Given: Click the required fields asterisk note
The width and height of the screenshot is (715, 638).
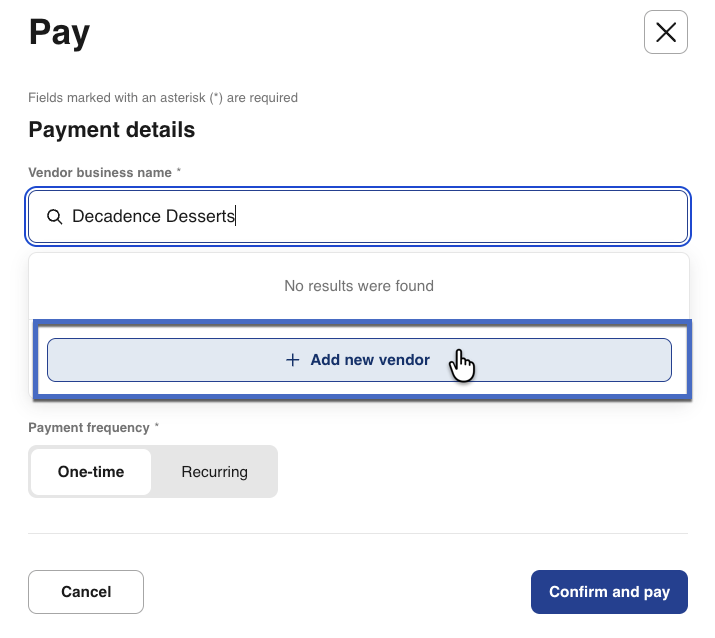Looking at the screenshot, I should tap(162, 98).
